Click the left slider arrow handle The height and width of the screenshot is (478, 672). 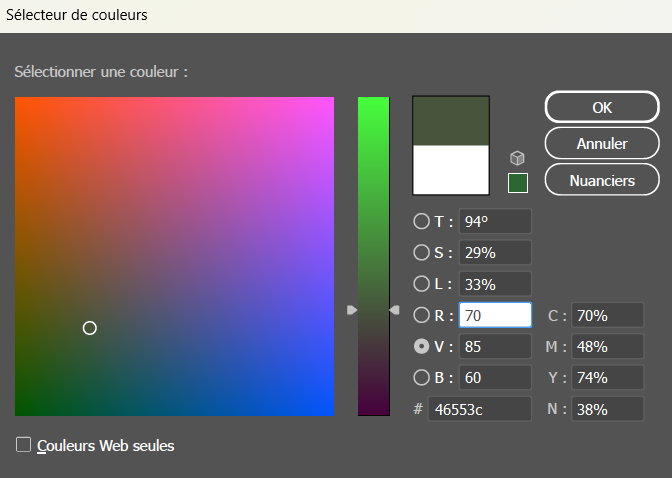click(x=351, y=310)
